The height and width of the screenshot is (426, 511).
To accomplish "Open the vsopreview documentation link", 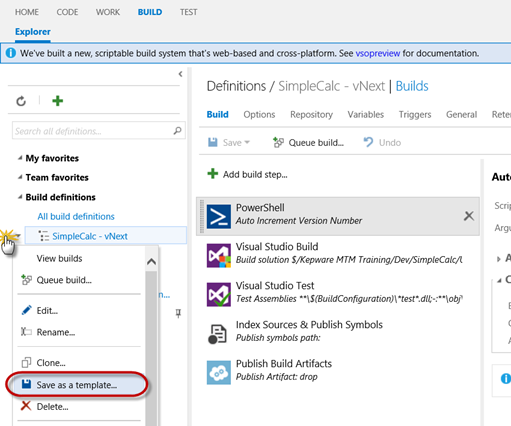I will (x=378, y=53).
